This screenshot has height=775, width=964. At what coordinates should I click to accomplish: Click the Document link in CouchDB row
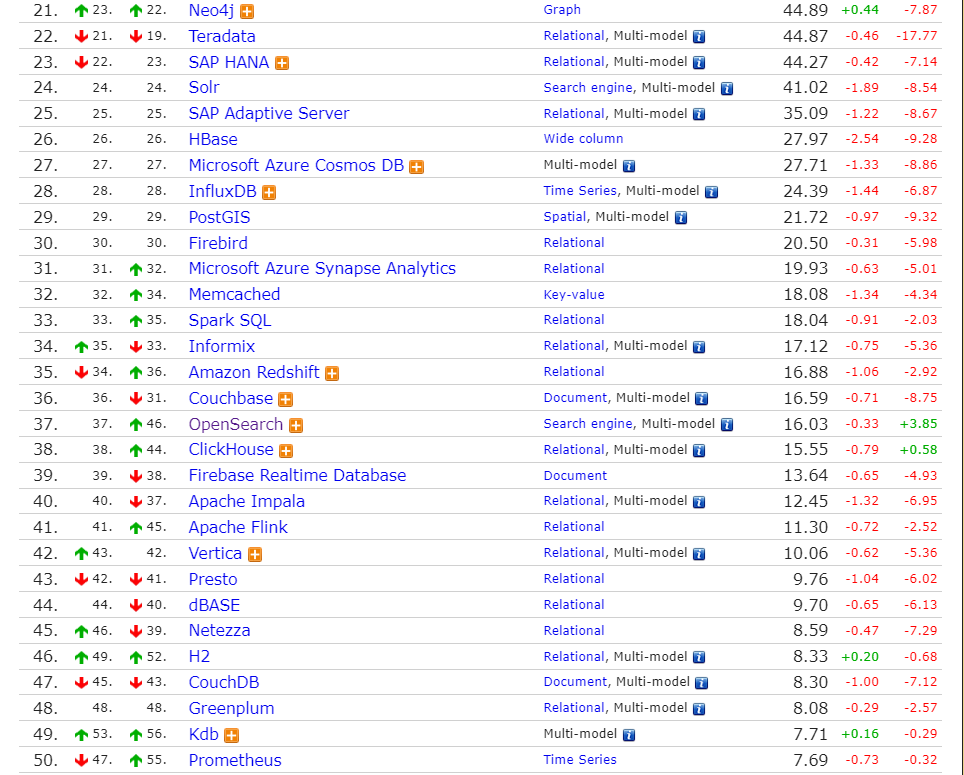575,682
